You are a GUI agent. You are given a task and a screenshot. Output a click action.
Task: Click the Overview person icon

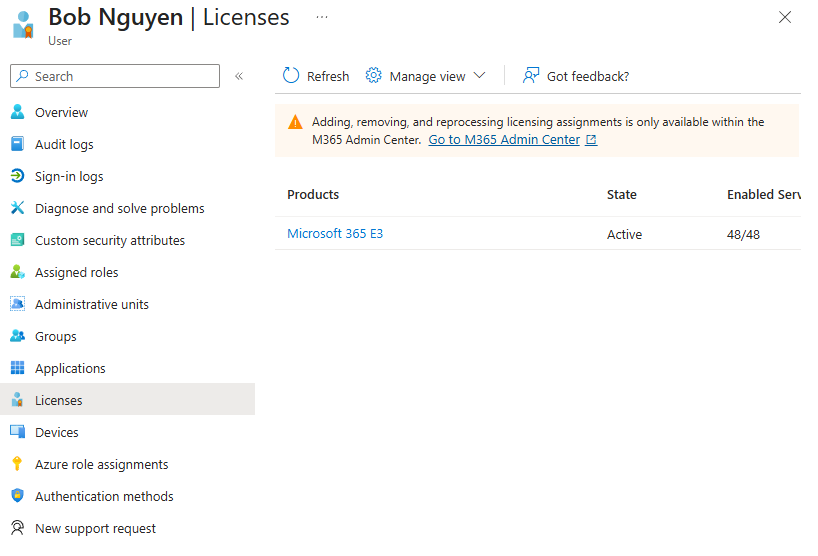point(17,112)
